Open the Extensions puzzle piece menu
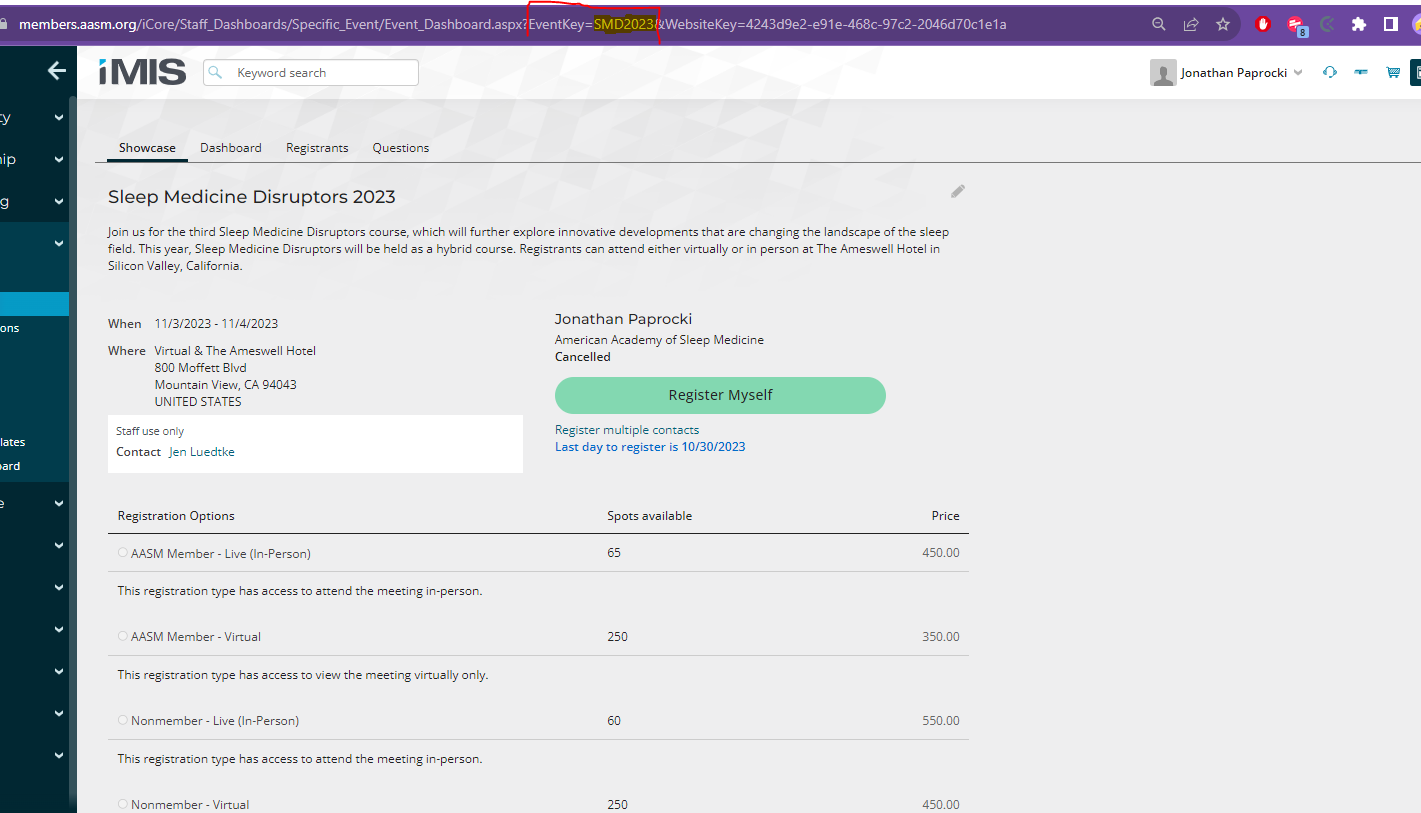 pos(1358,24)
